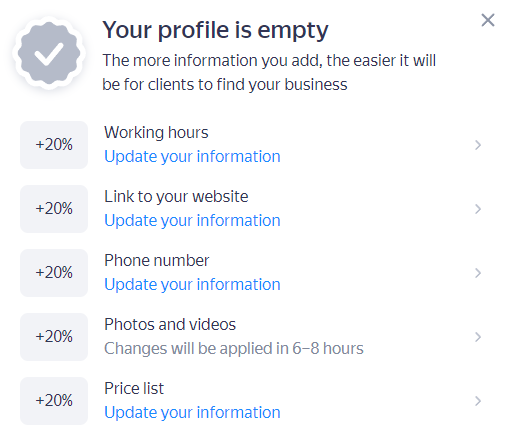
Task: Update your information under Working hours
Action: pos(192,157)
